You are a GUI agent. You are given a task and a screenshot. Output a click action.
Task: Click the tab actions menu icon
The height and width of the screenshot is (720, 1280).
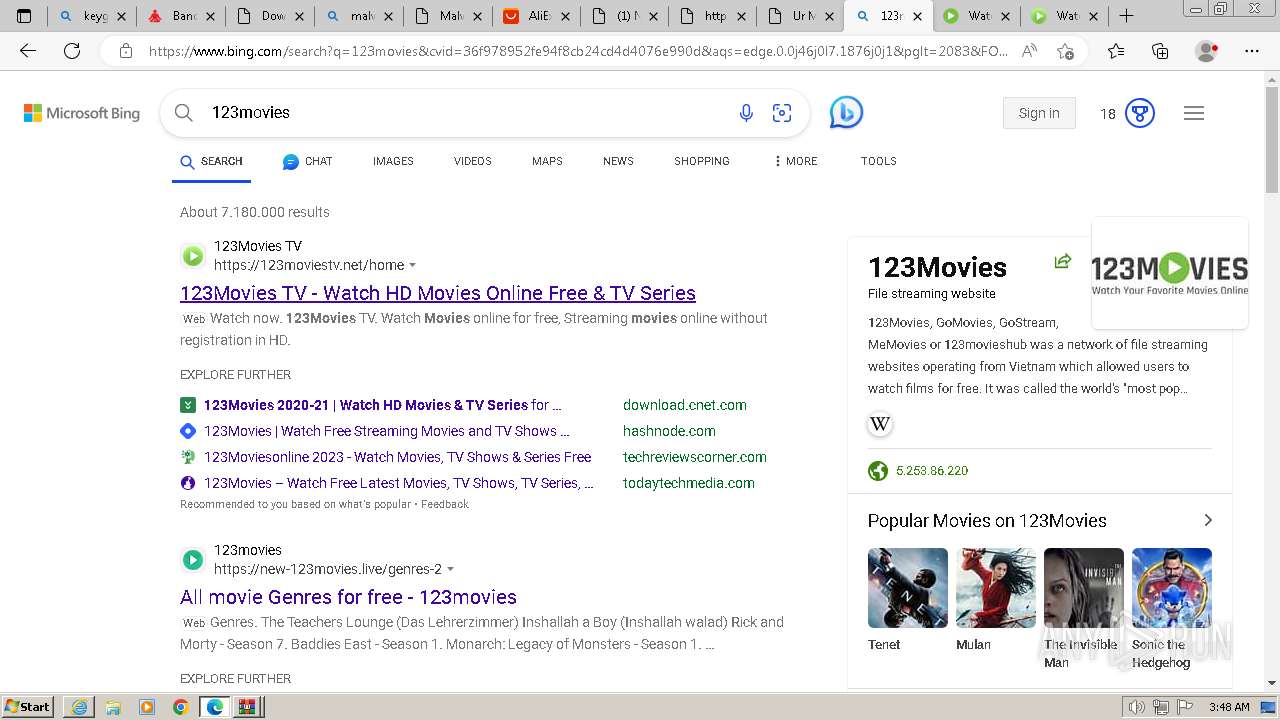(x=24, y=16)
